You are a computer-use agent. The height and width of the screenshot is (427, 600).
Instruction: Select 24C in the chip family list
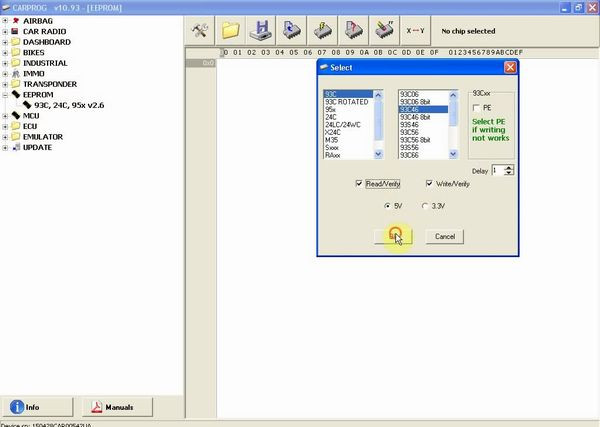(x=331, y=117)
